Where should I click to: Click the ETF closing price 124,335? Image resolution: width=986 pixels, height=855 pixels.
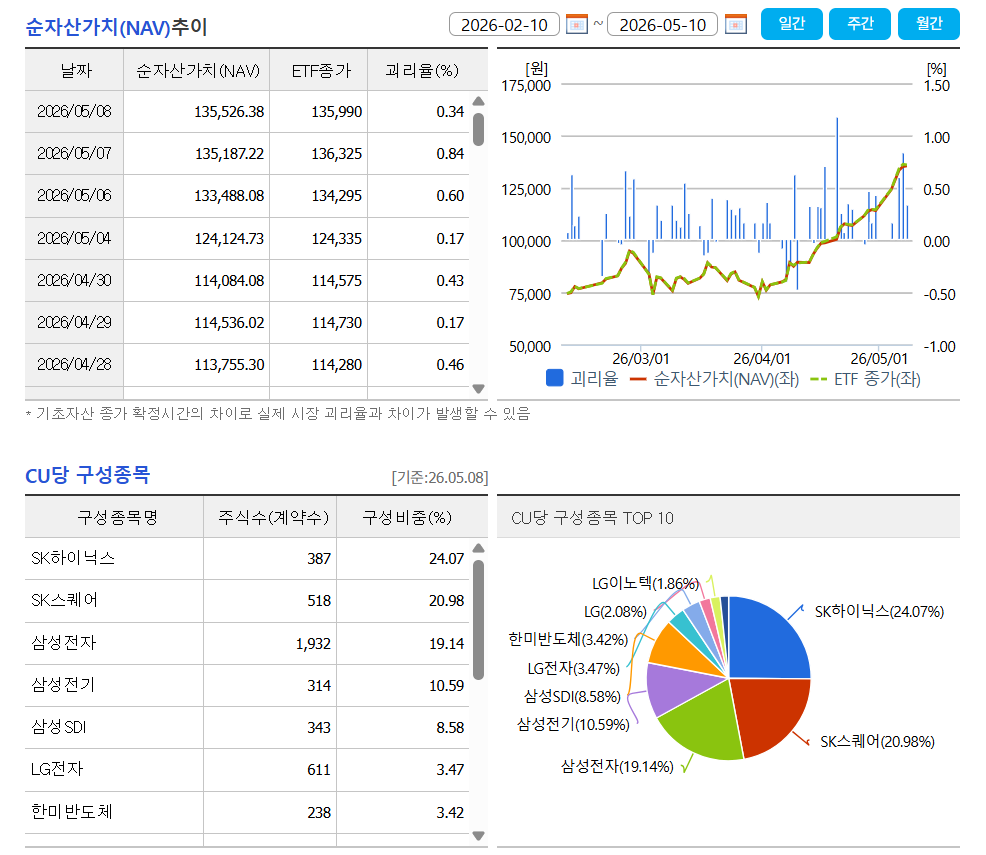(336, 239)
